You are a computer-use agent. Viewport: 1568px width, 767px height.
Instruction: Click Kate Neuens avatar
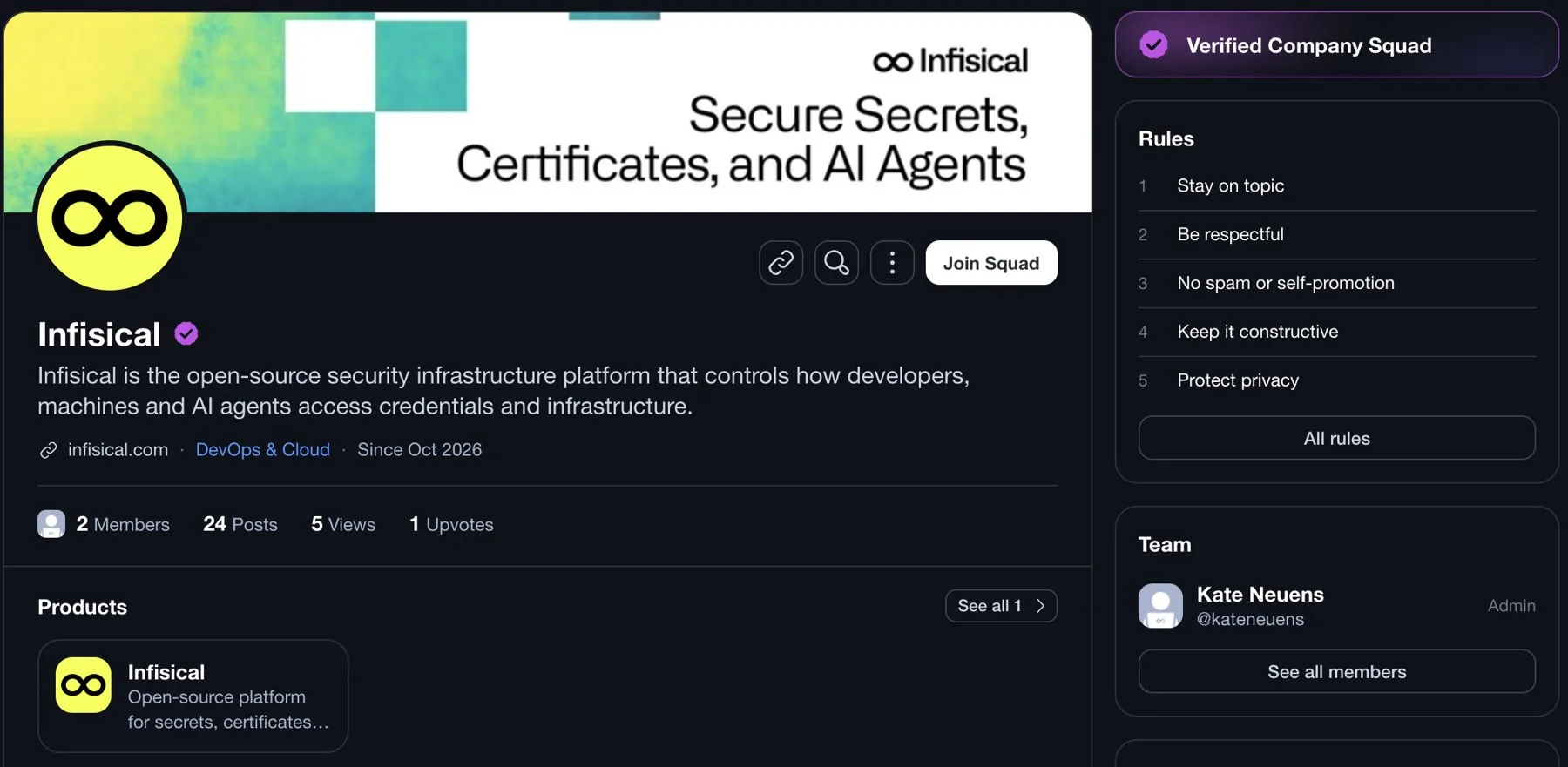[1160, 606]
